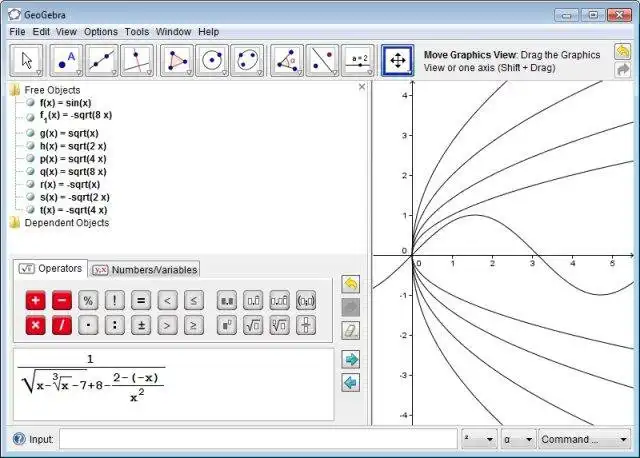Expand the Dependent Objects folder
Image resolution: width=640 pixels, height=458 pixels.
click(15, 222)
